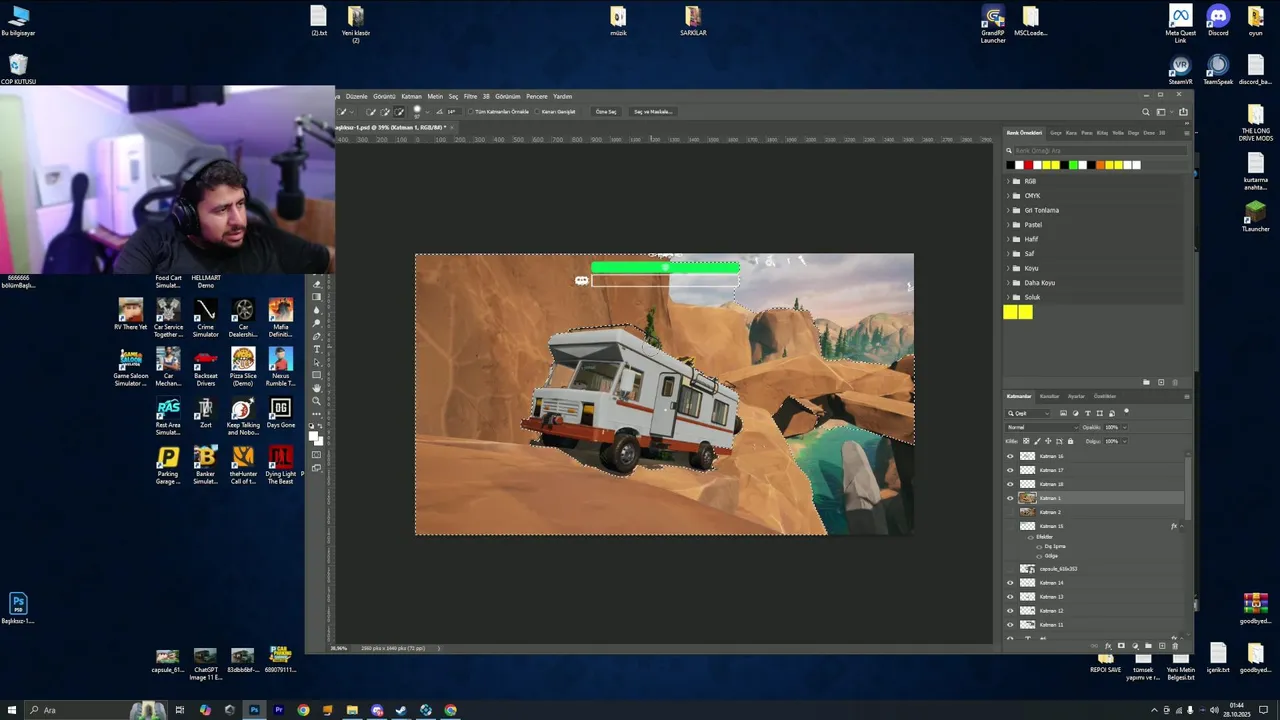This screenshot has width=1280, height=720.
Task: Click Windows Start button
Action: tap(12, 710)
